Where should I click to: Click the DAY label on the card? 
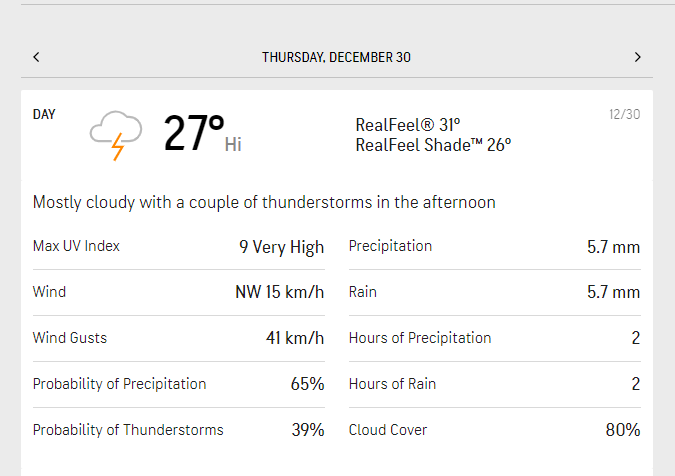(44, 114)
